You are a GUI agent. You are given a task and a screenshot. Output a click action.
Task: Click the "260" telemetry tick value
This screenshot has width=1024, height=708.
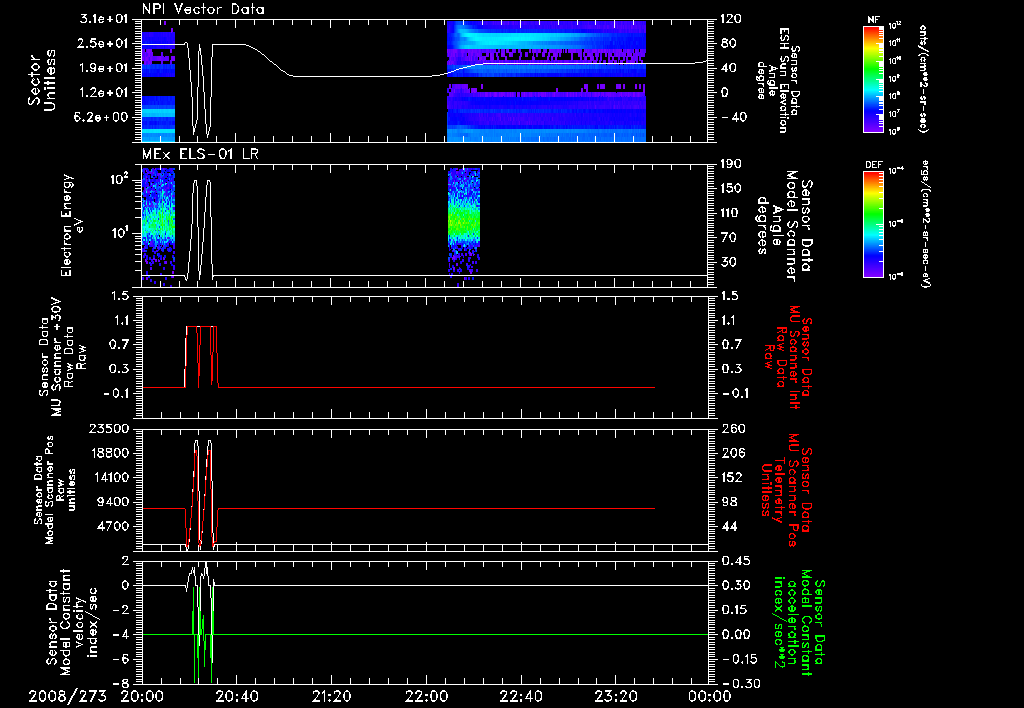click(x=733, y=429)
